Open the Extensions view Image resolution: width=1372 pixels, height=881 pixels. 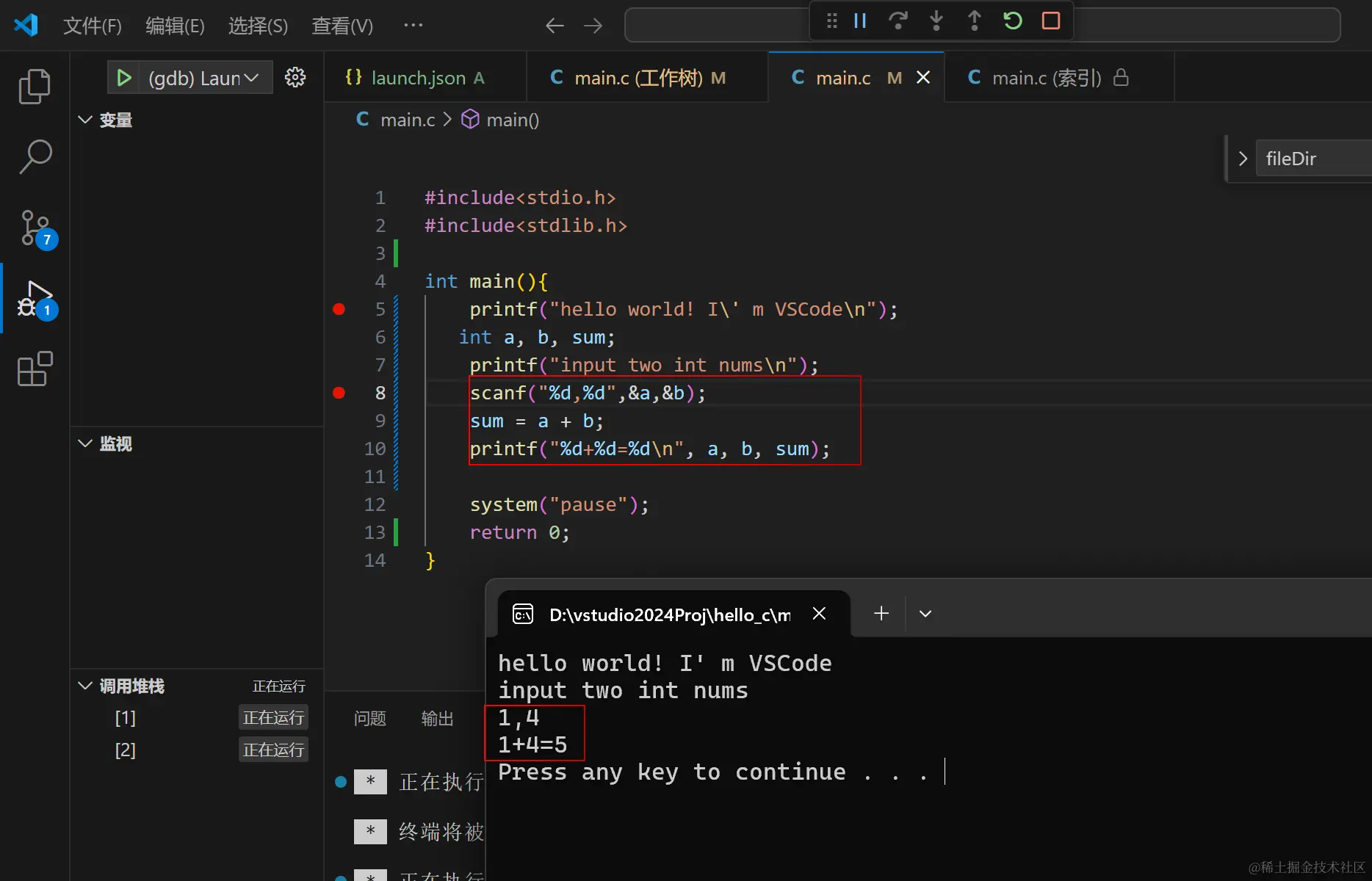point(35,369)
